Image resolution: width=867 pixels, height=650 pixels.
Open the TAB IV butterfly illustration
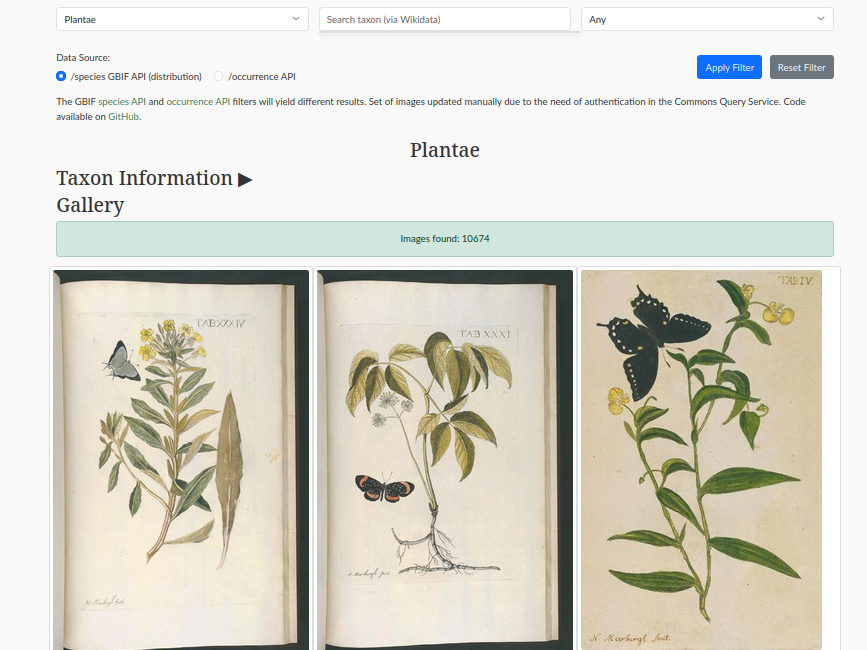(x=701, y=460)
